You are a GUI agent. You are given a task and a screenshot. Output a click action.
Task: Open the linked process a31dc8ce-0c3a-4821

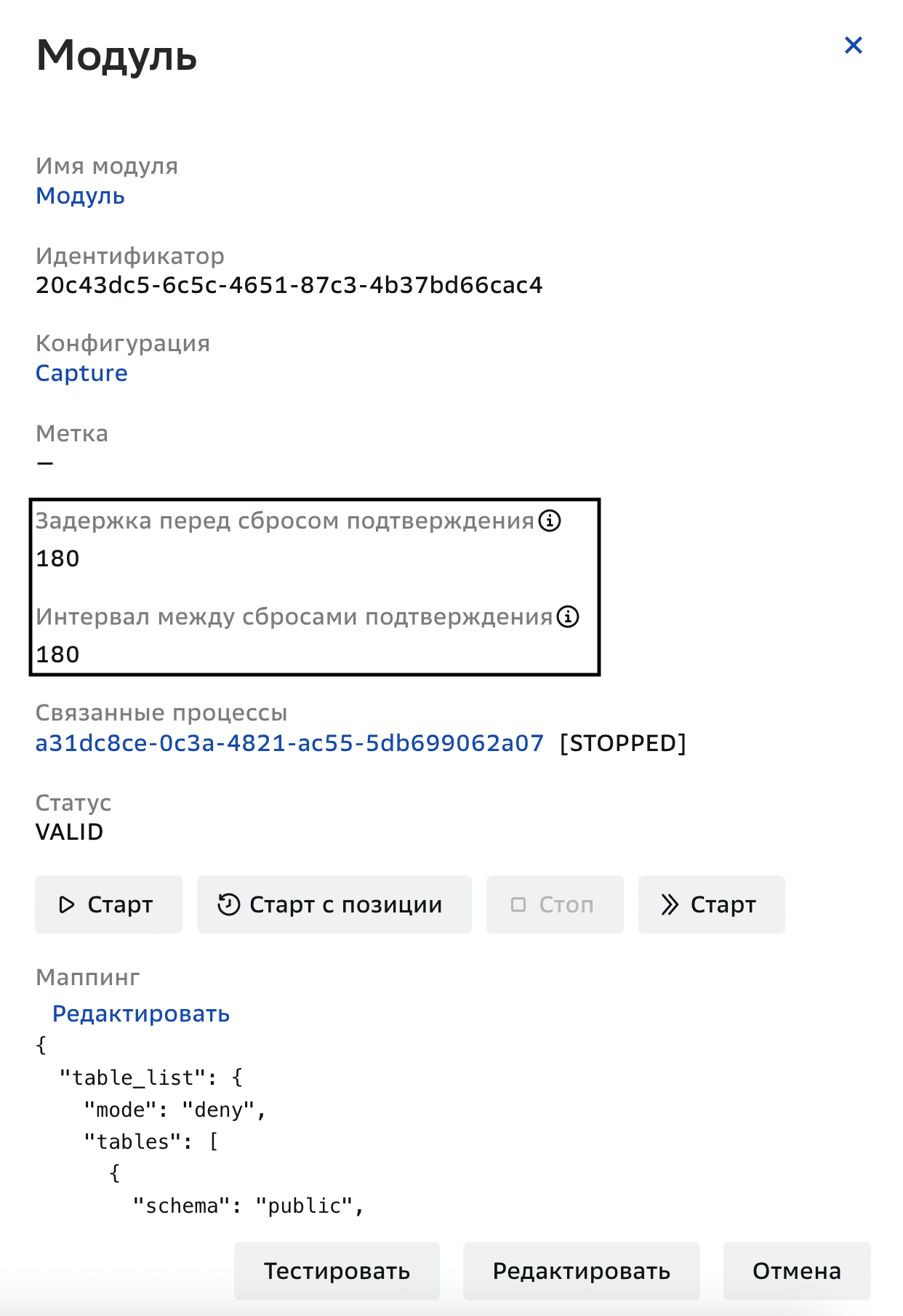[x=289, y=743]
